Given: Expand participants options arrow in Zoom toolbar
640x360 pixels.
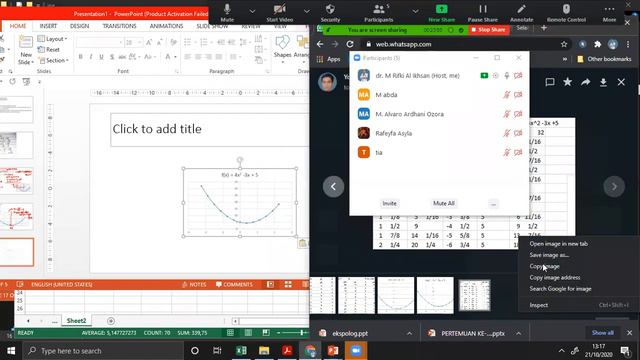Looking at the screenshot, I should (415, 11).
